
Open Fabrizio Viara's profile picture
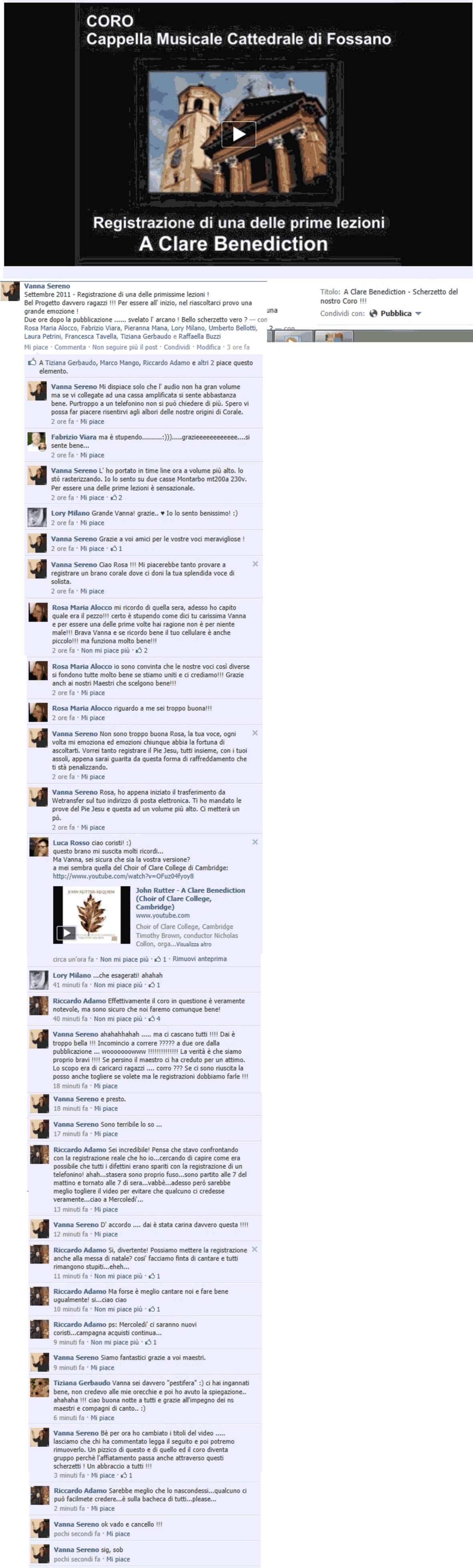tap(37, 441)
